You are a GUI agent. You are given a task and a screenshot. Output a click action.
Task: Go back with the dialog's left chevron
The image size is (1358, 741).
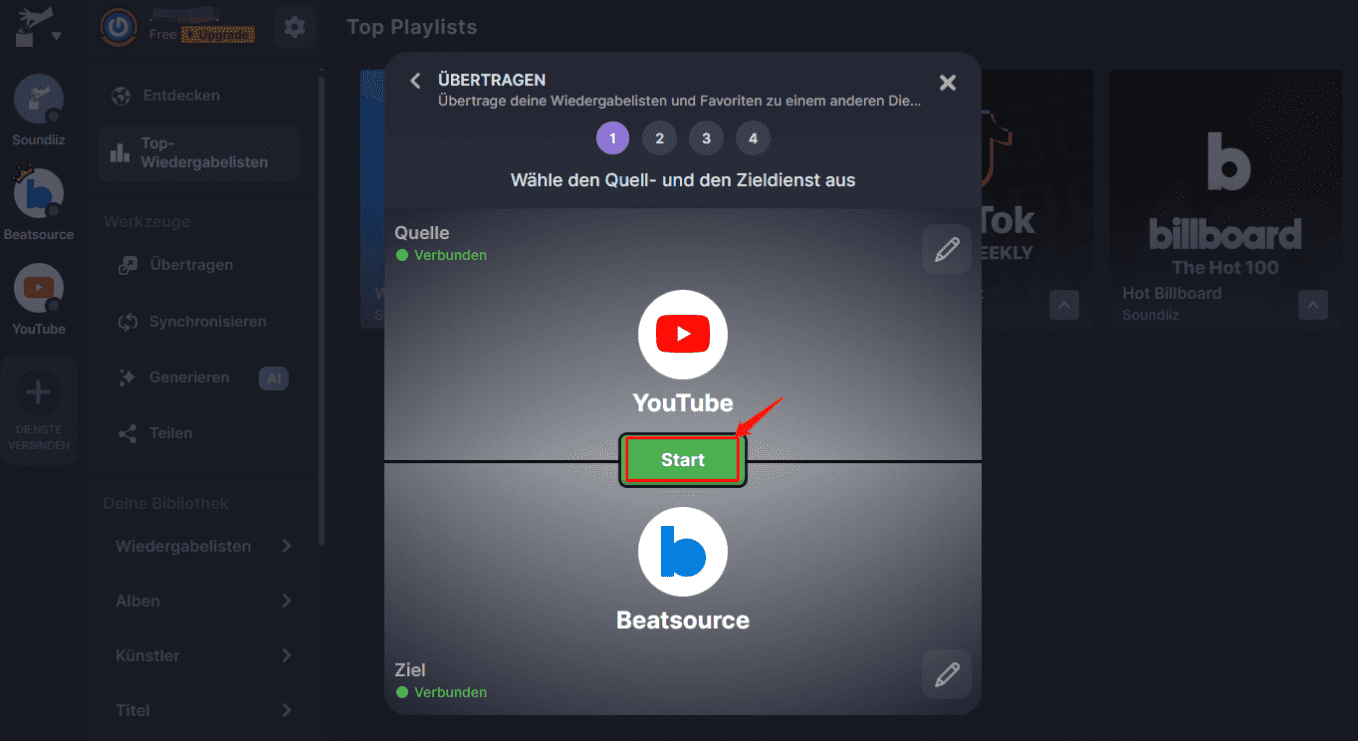click(x=416, y=81)
